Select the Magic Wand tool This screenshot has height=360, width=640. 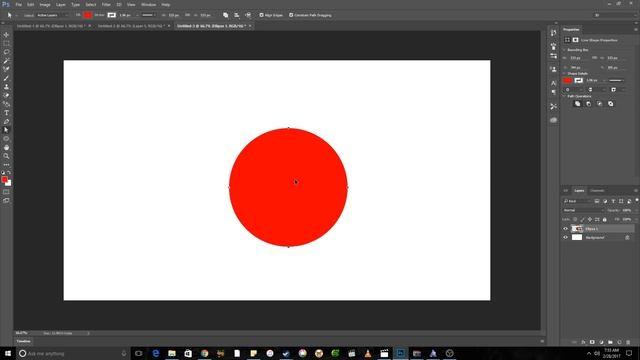click(x=6, y=61)
